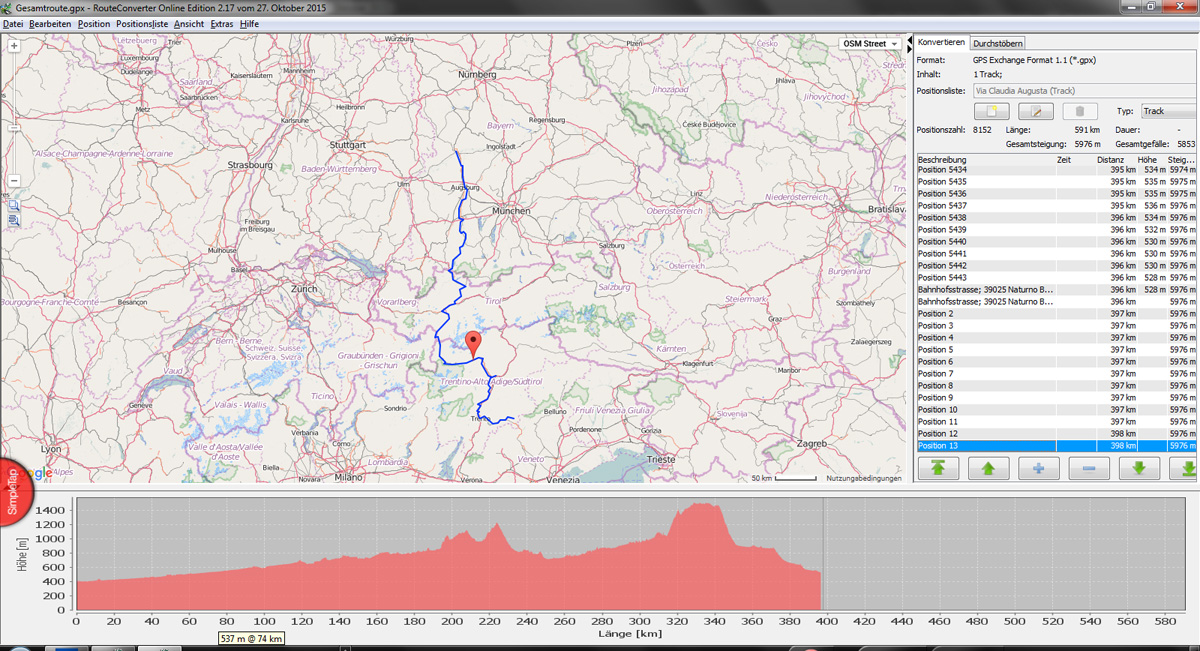Select highlighted row Position 13
The image size is (1200, 651).
tap(1057, 446)
